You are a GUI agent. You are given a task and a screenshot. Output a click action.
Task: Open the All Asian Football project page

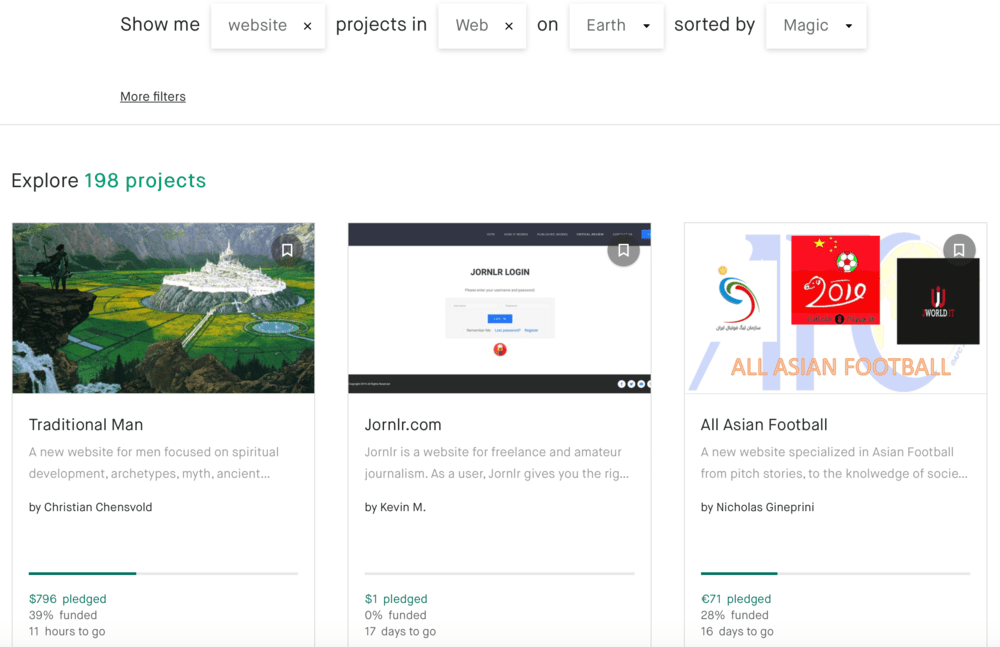coord(763,424)
